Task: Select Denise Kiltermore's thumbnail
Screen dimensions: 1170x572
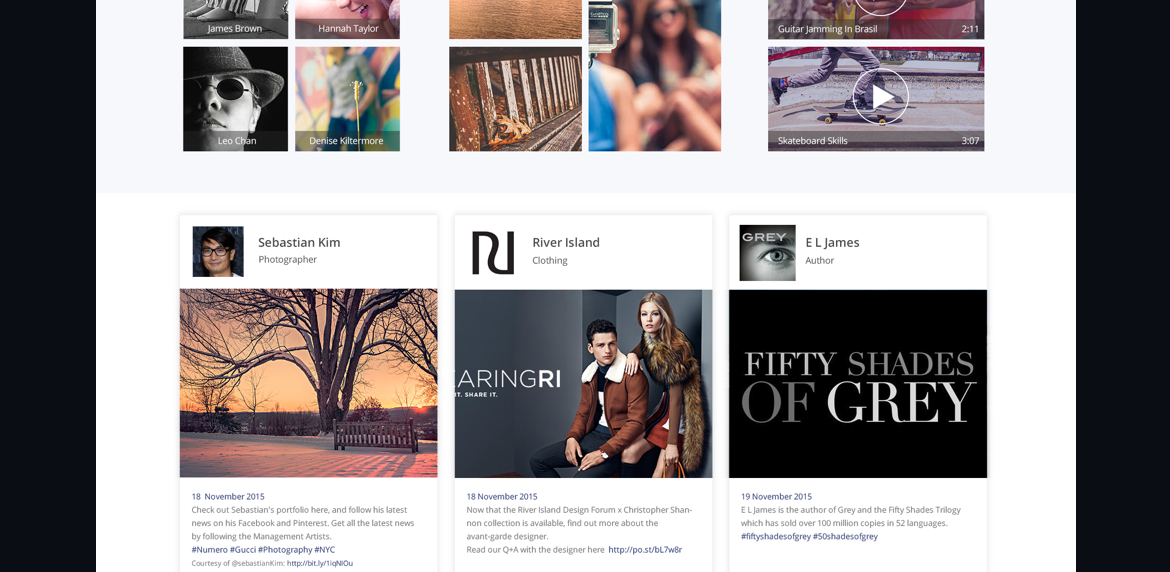Action: 347,98
